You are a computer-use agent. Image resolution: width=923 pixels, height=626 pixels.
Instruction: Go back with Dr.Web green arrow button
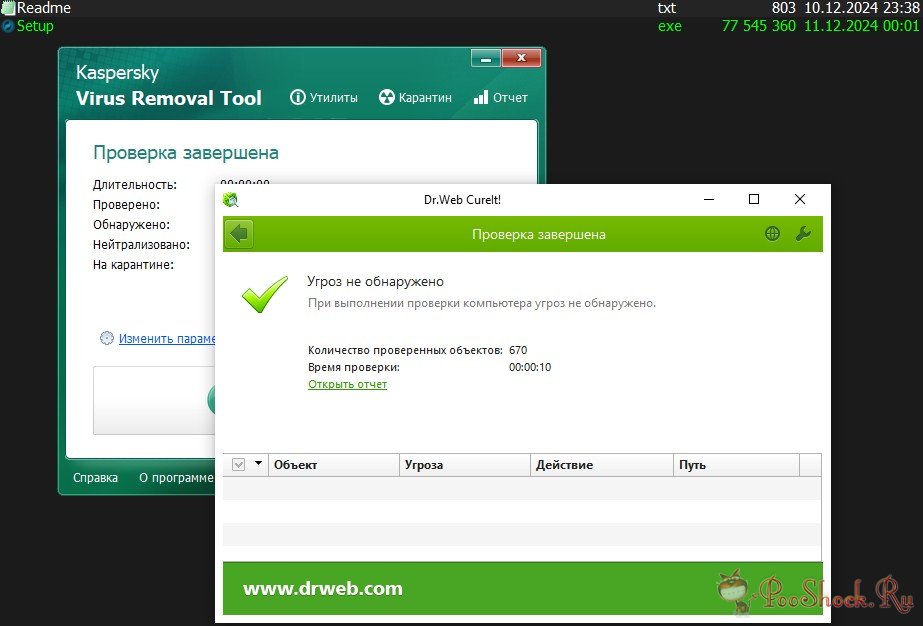[239, 234]
